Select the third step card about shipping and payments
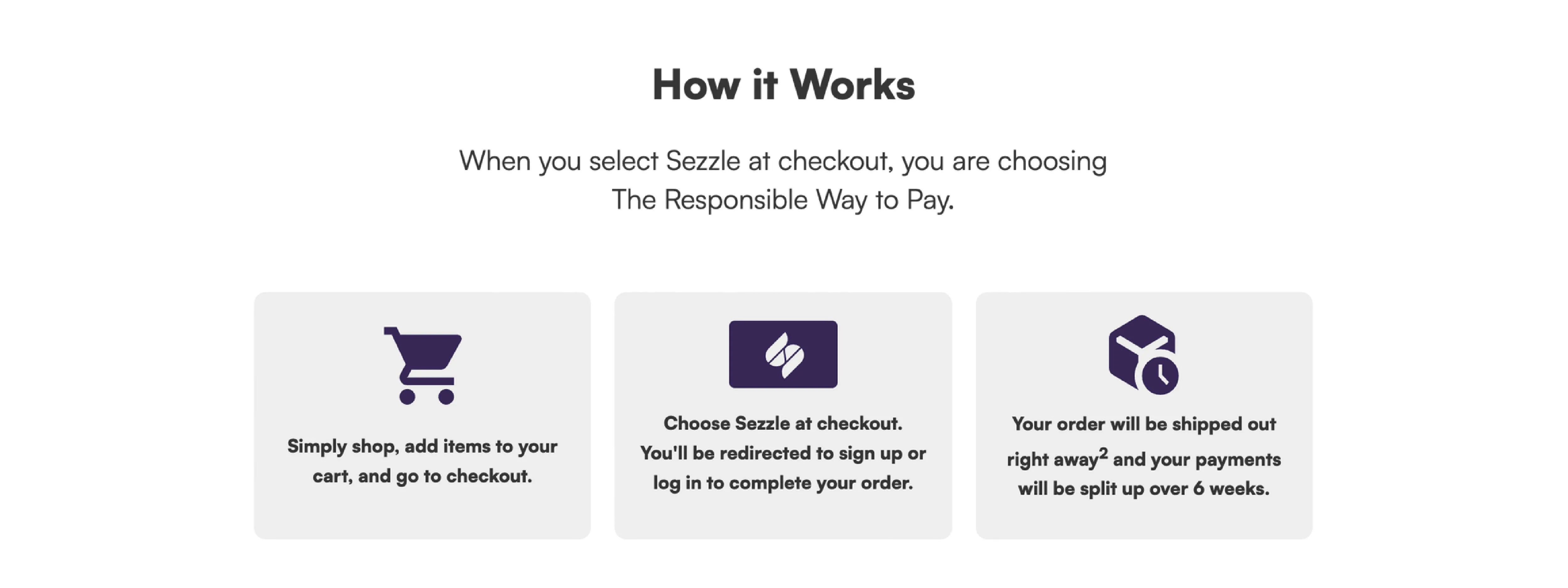The image size is (1568, 588). (x=1144, y=416)
